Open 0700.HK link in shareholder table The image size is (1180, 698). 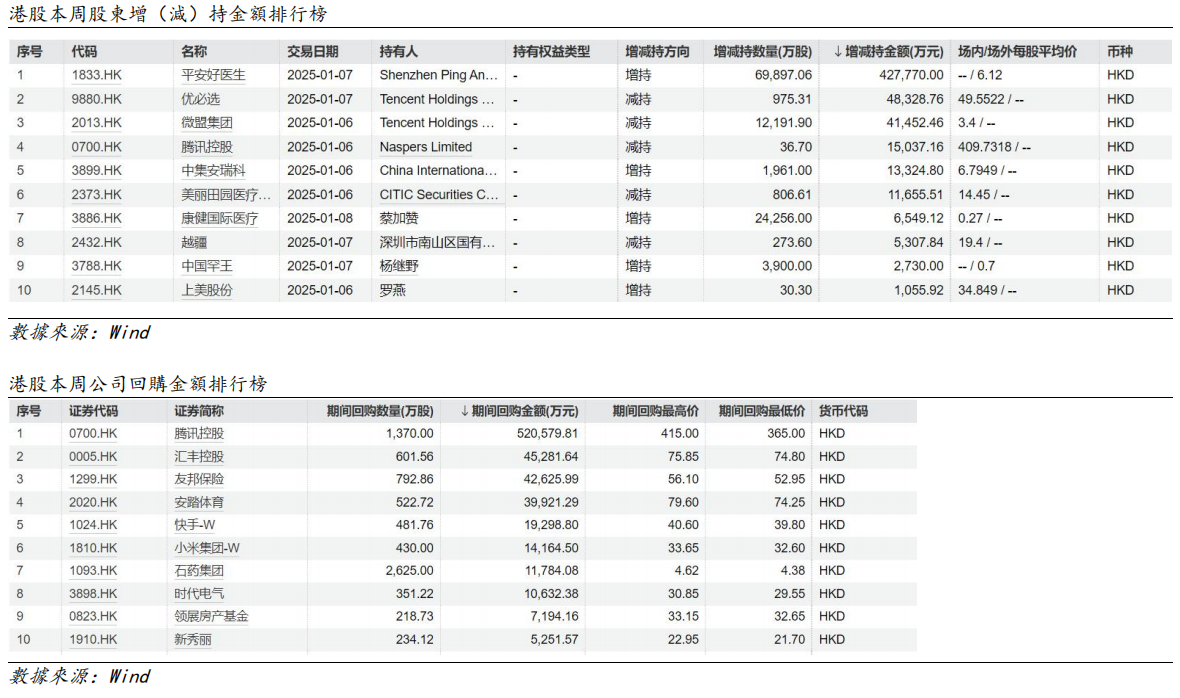96,147
